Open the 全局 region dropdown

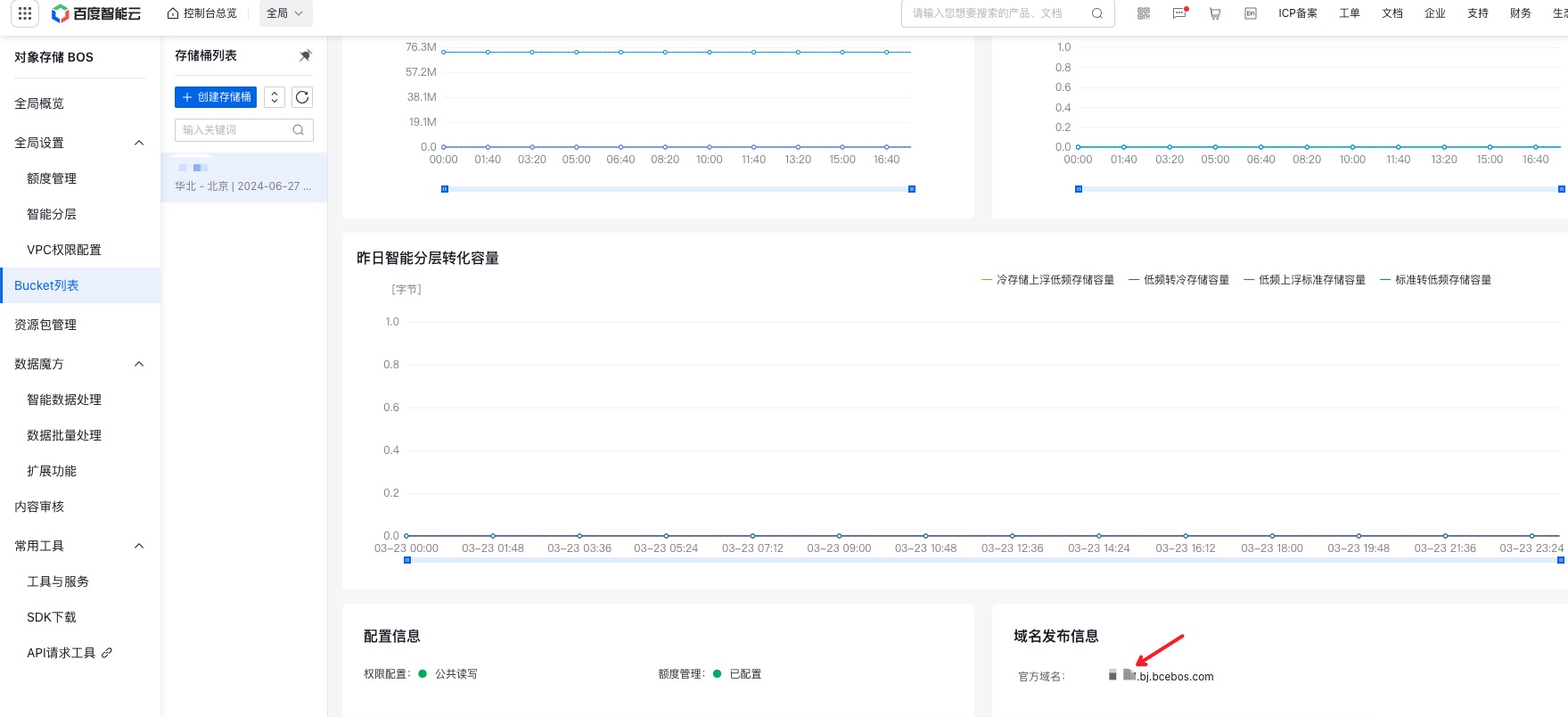point(285,13)
